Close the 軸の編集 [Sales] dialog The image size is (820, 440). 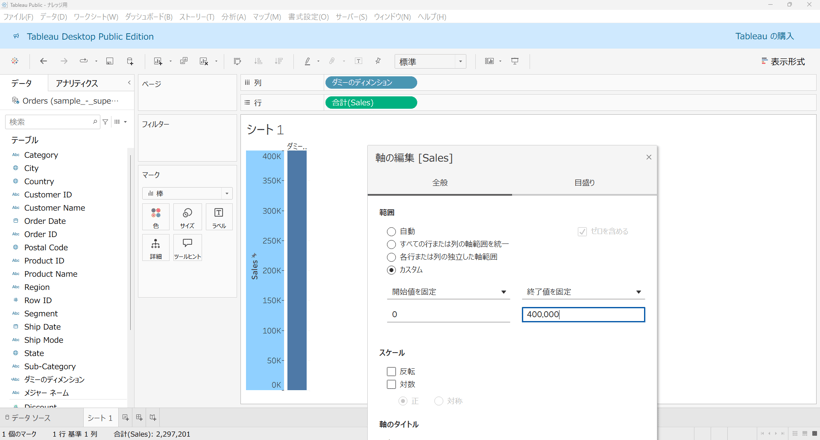click(648, 157)
